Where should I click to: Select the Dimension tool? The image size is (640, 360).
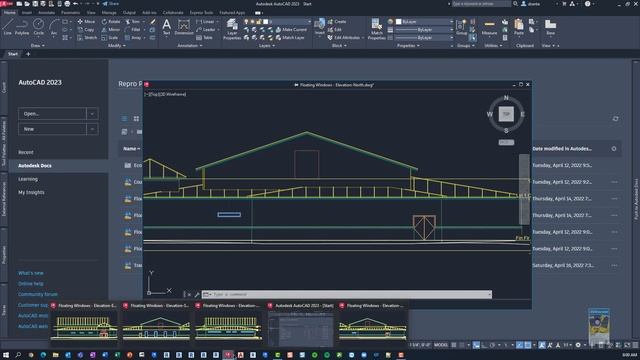pyautogui.click(x=184, y=28)
